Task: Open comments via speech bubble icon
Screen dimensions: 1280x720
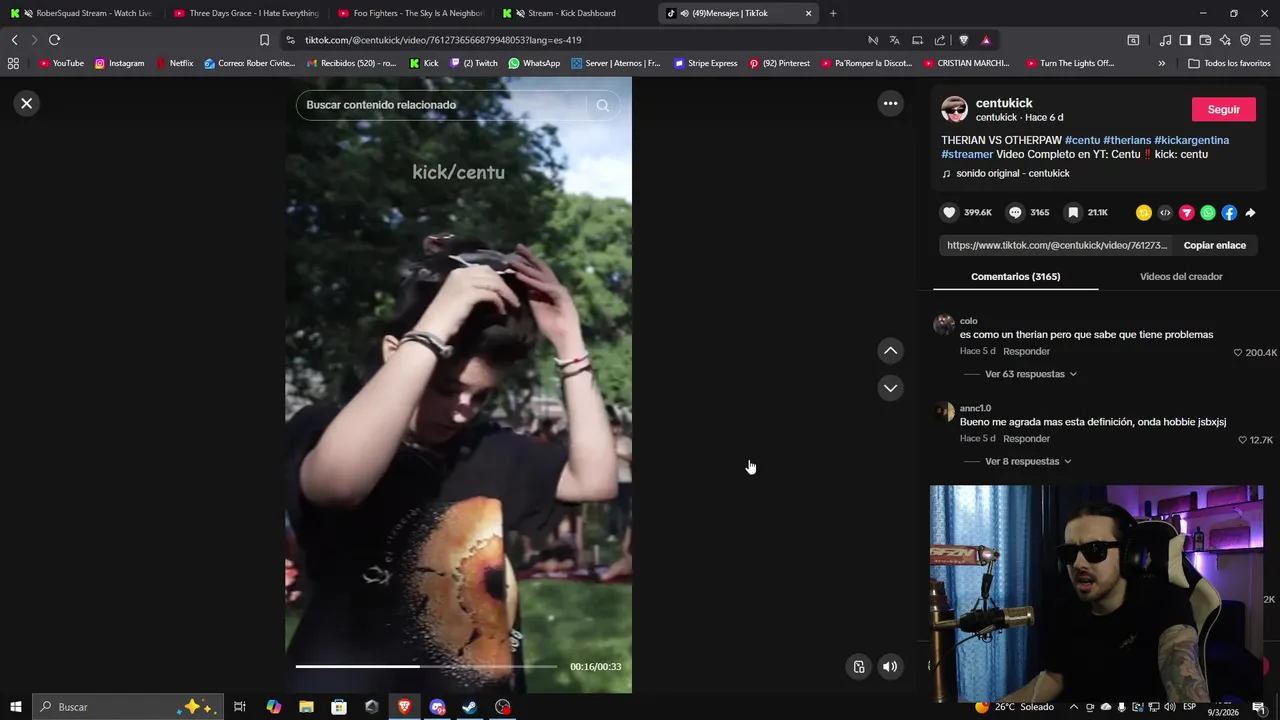Action: point(1015,212)
